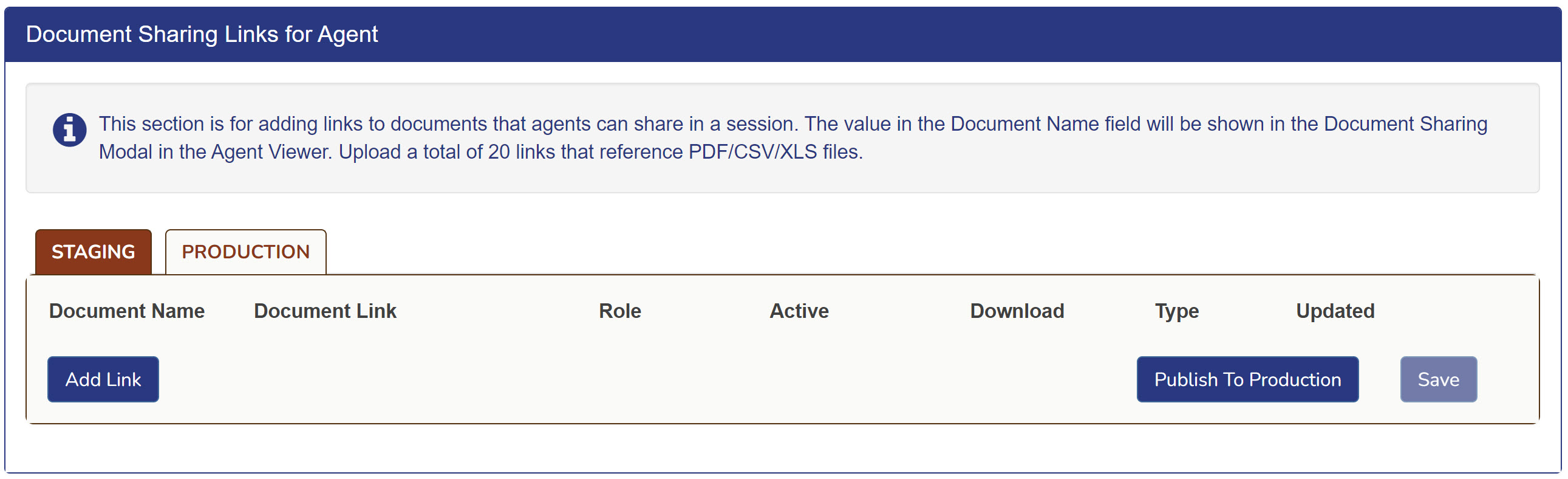Click 'Agent Viewer' phrase in info message
This screenshot has height=479, width=1568.
click(271, 152)
